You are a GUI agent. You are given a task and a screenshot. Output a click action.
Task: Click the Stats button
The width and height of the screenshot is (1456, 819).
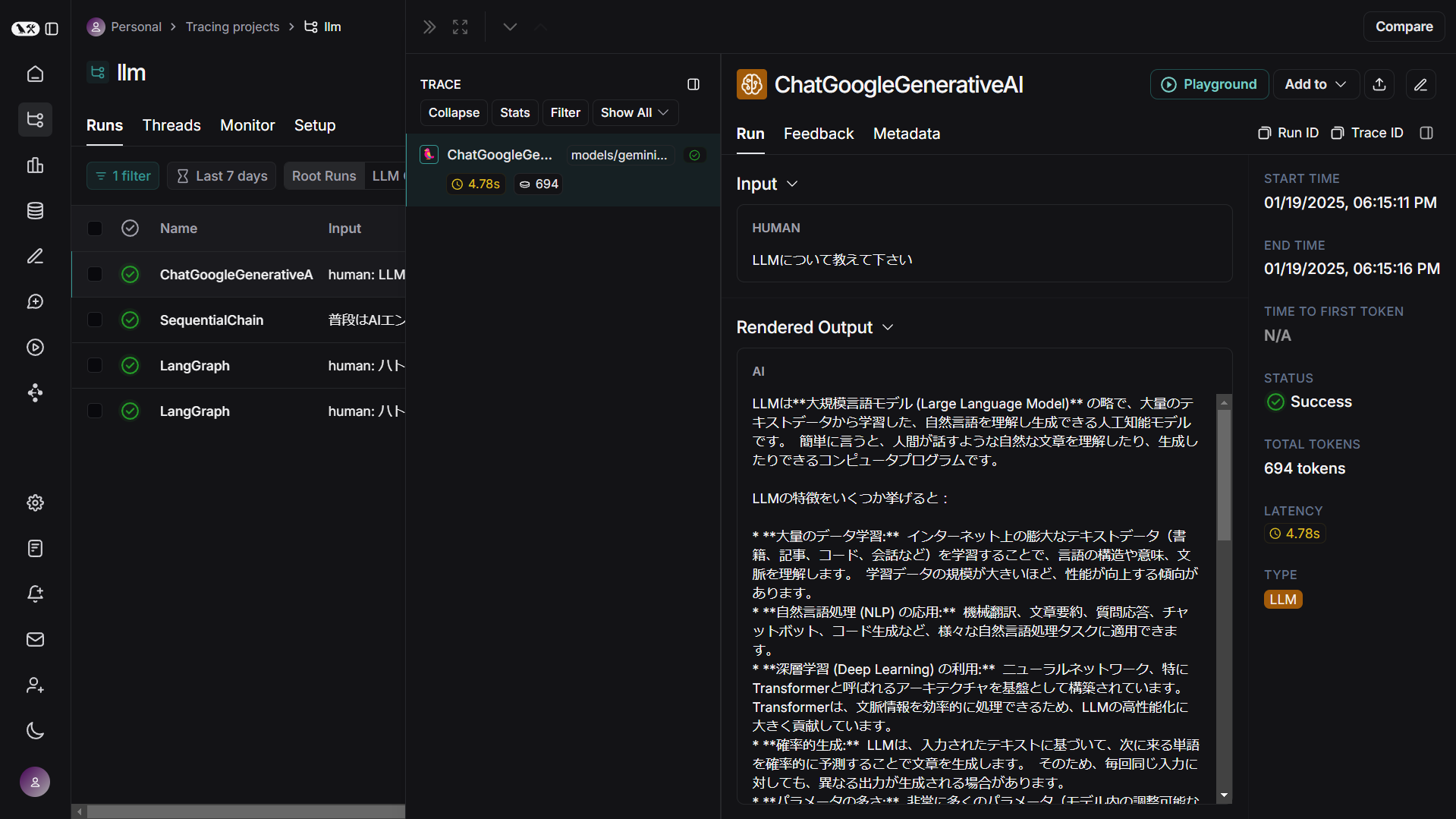coord(515,112)
